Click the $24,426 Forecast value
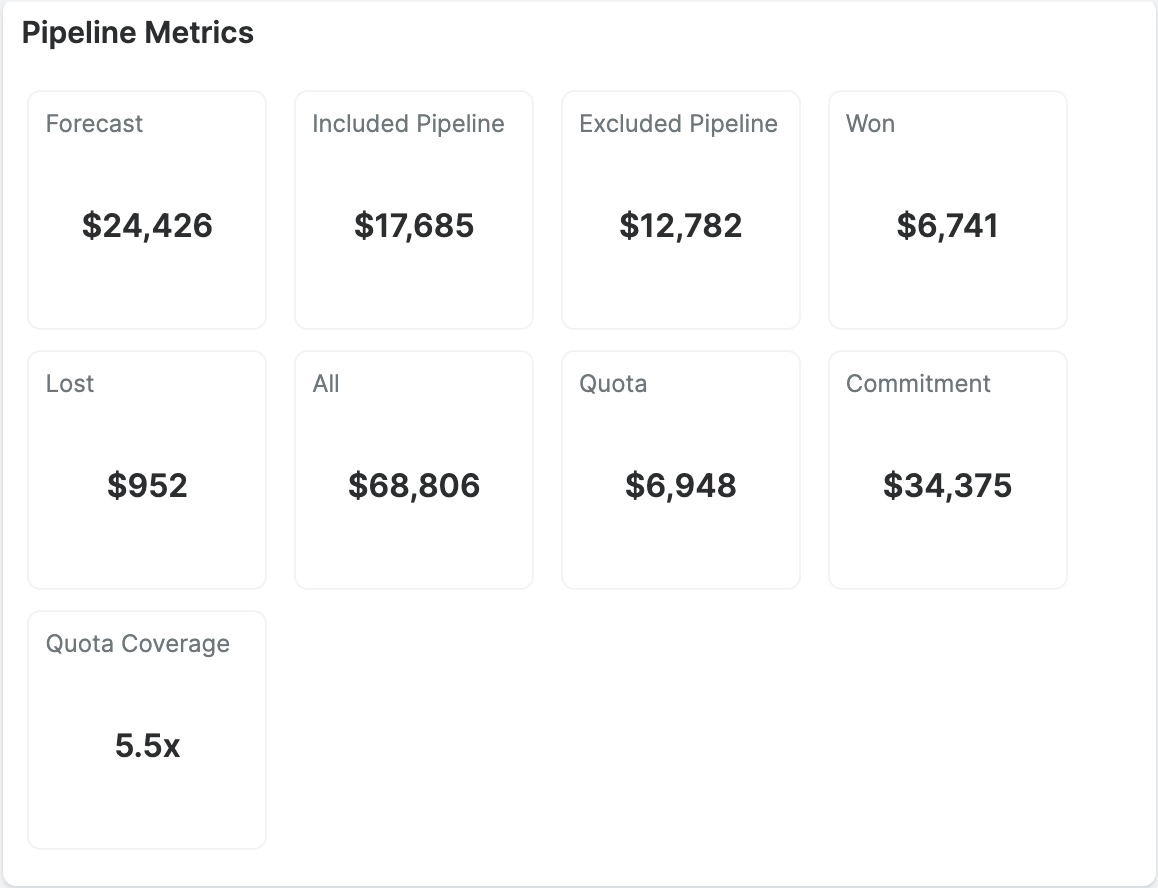Viewport: 1158px width, 888px height. [146, 226]
